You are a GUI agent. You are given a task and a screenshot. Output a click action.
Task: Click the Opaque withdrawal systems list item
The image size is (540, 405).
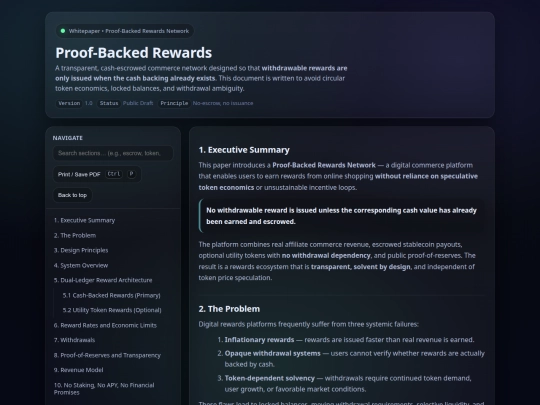pos(351,359)
